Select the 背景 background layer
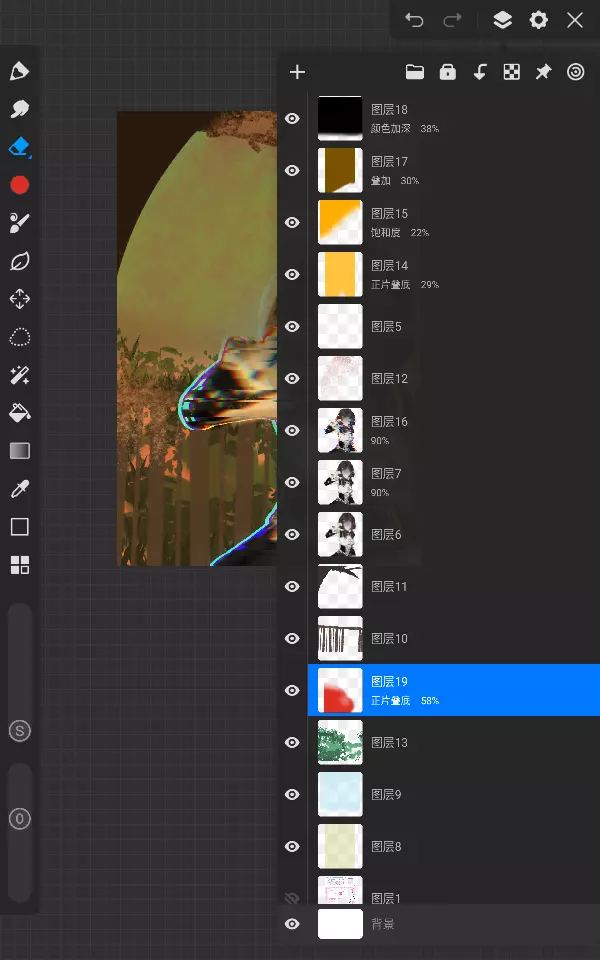This screenshot has height=960, width=600. (454, 924)
